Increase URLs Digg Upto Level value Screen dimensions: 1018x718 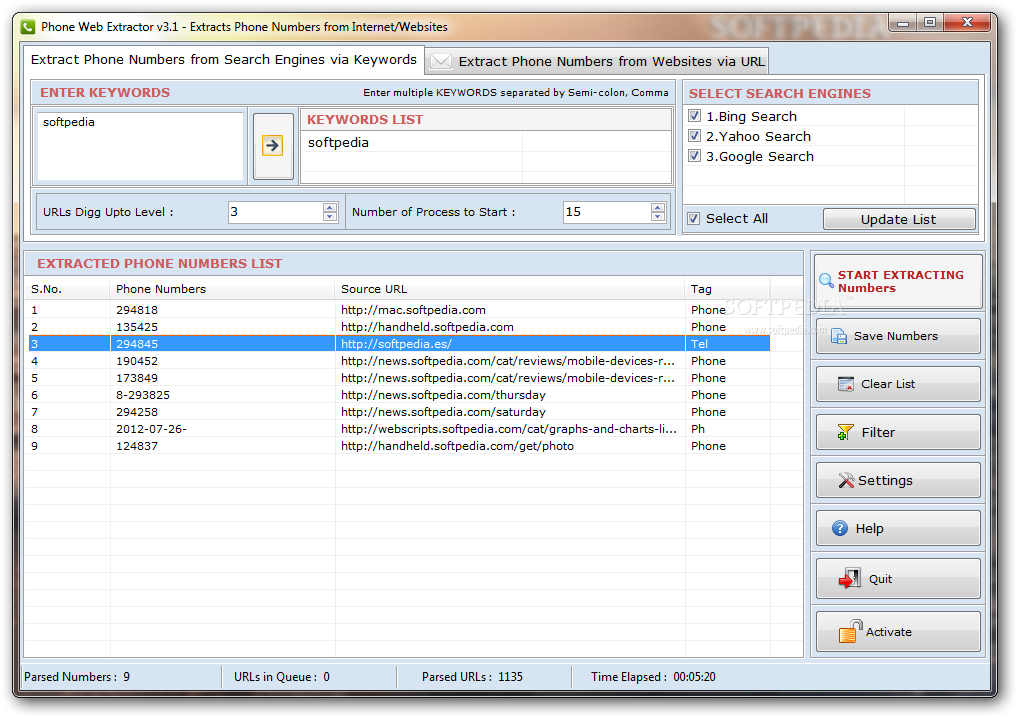[330, 207]
